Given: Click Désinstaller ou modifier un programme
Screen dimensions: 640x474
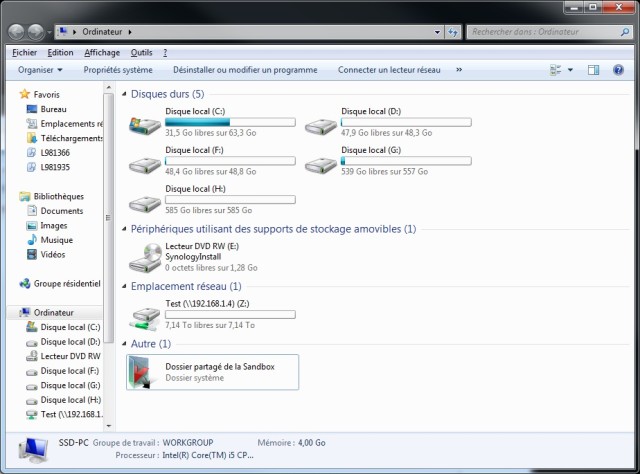Looking at the screenshot, I should pos(245,70).
